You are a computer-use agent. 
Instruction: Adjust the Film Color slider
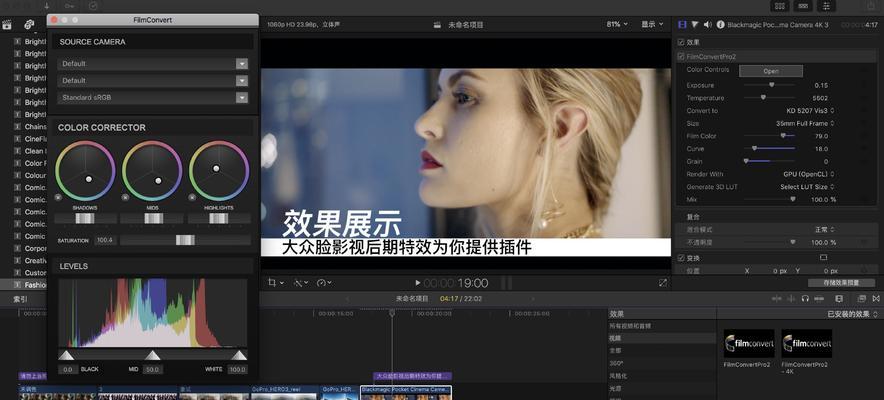pyautogui.click(x=770, y=136)
